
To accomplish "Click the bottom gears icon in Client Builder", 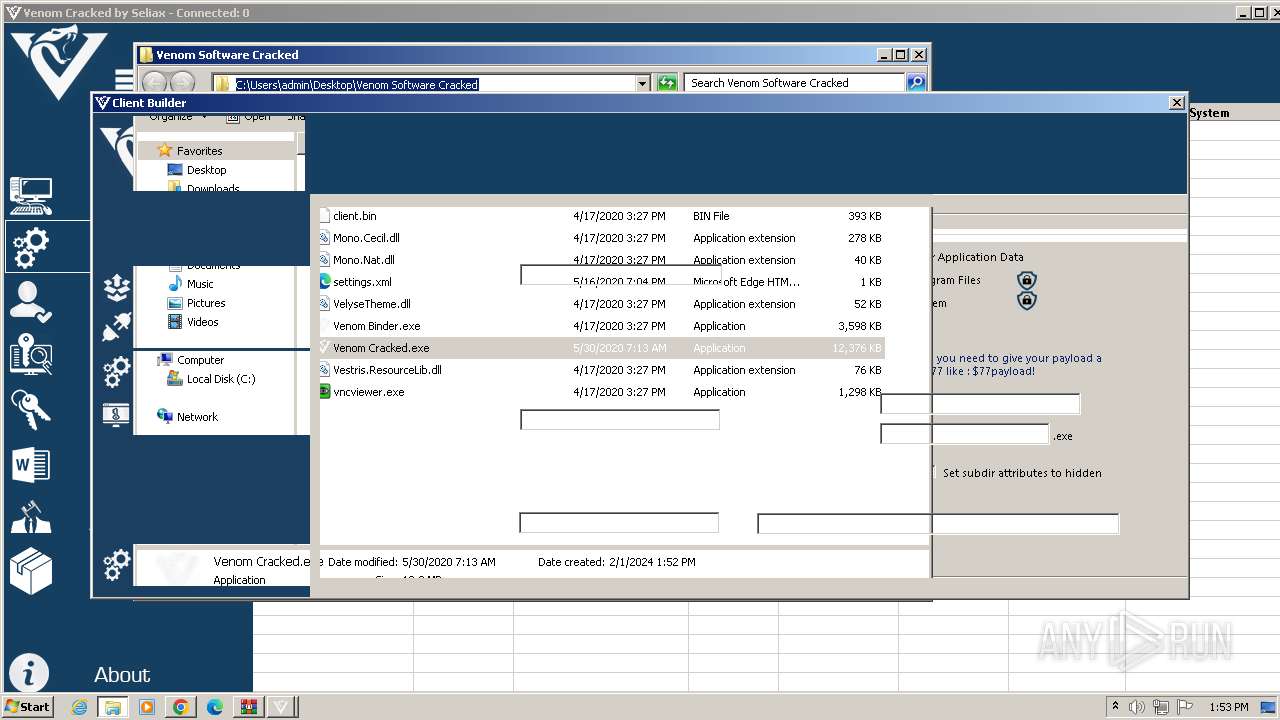I will tap(117, 564).
